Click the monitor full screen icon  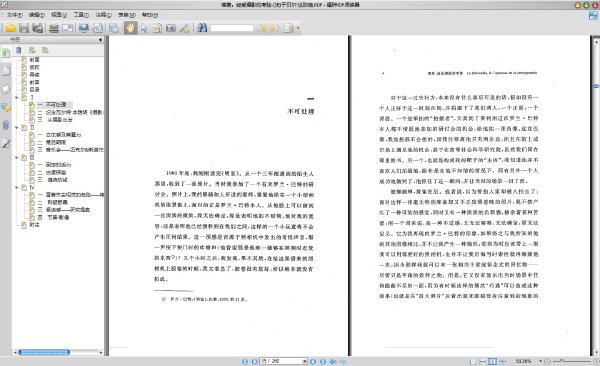click(x=84, y=28)
